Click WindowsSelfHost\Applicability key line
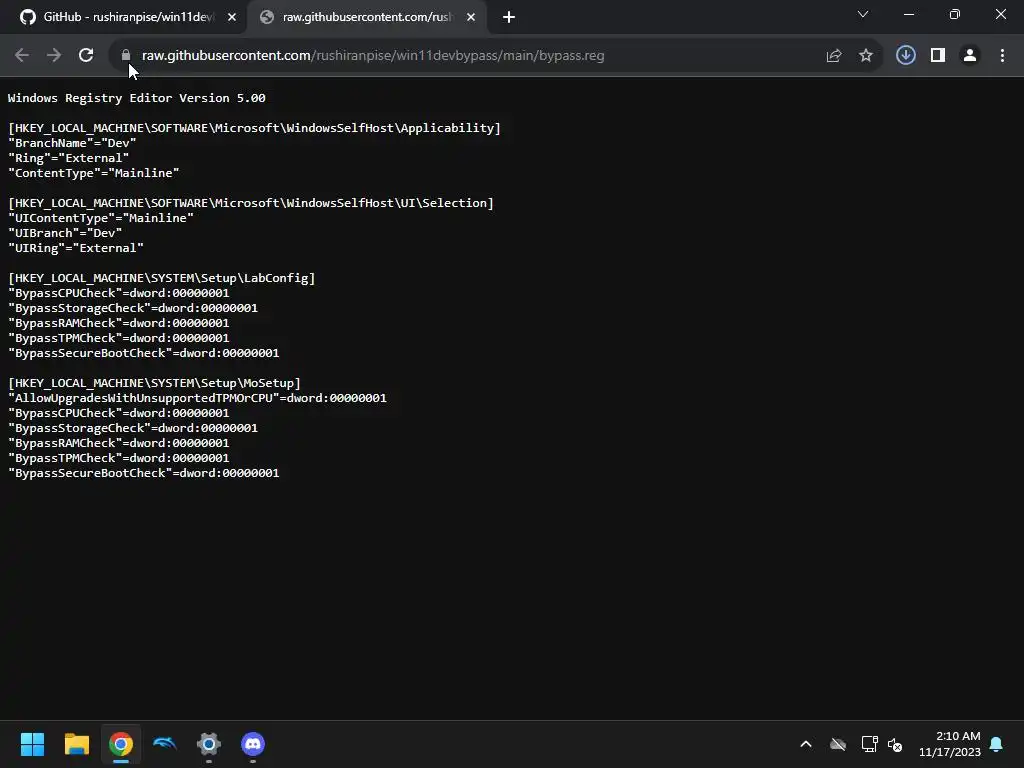The image size is (1024, 768). 254,128
